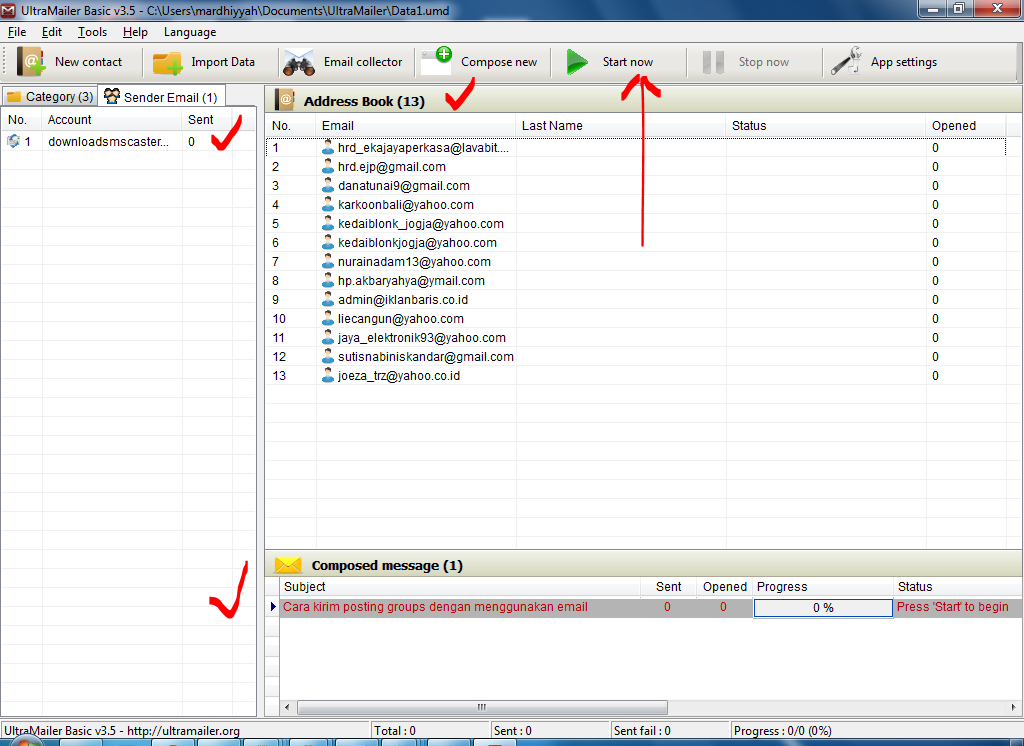Select downloadsmscaster... sender account row
This screenshot has width=1024, height=746.
(x=128, y=141)
